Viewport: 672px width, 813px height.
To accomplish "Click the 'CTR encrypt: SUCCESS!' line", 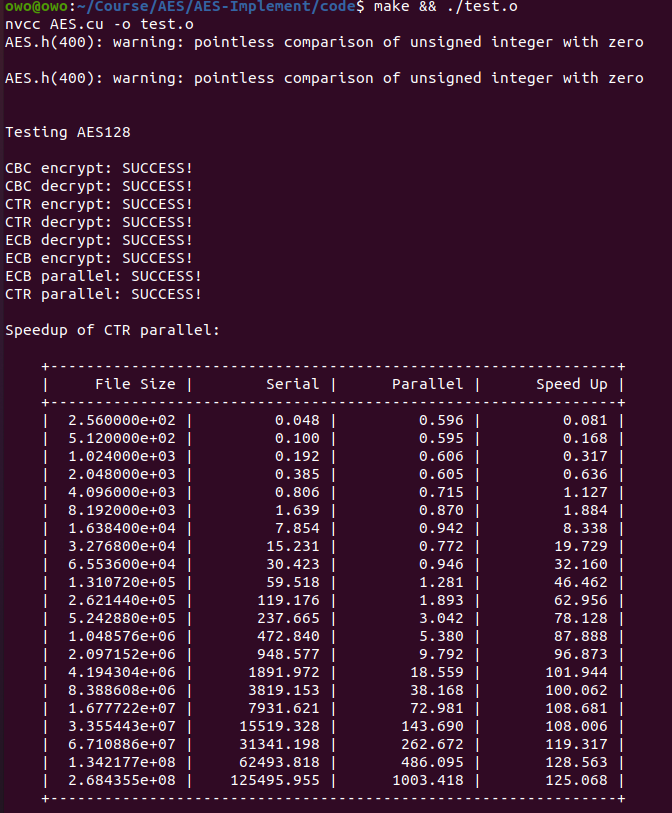I will tap(99, 204).
